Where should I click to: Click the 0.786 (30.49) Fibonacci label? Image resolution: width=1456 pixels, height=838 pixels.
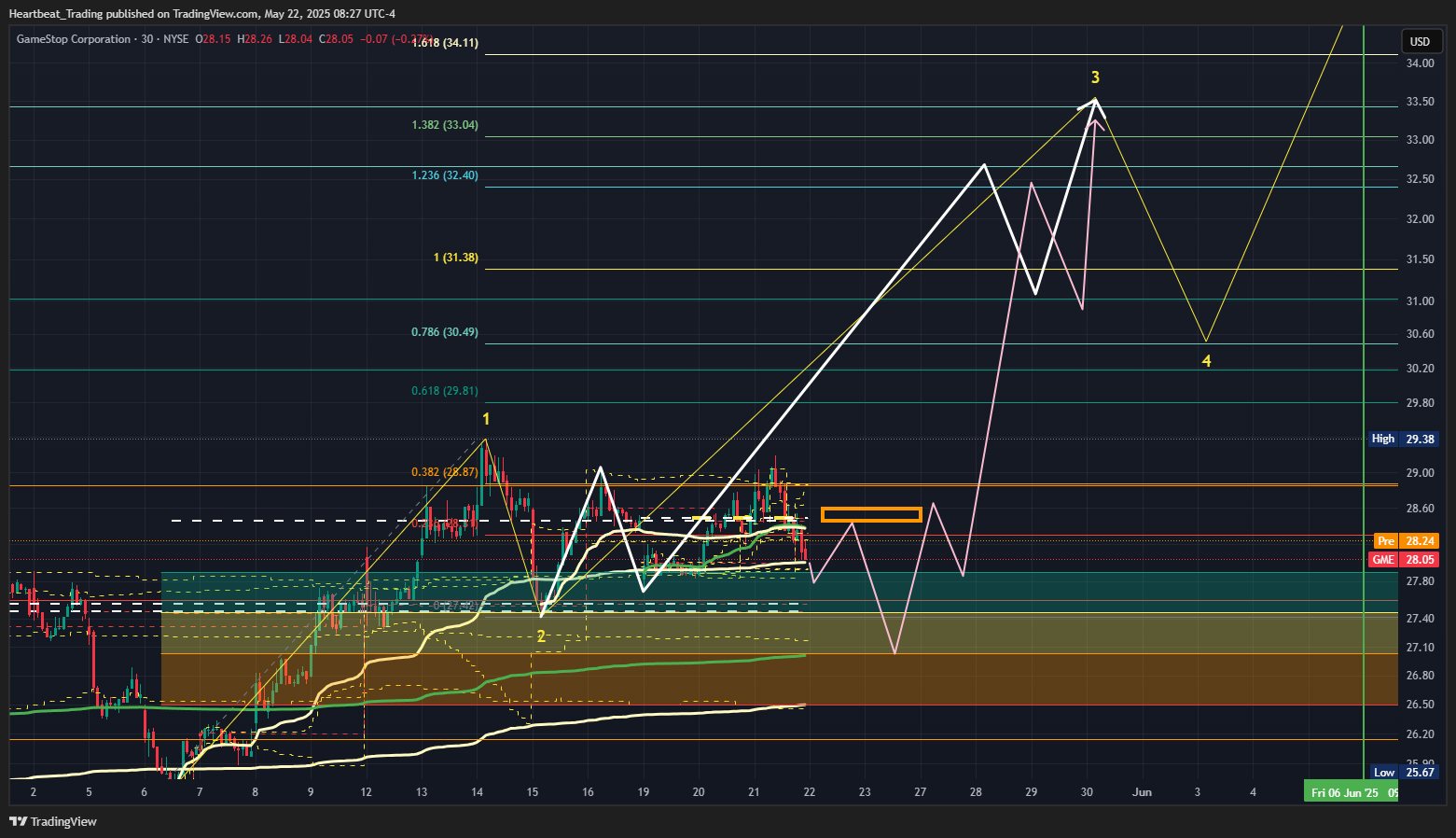pyautogui.click(x=445, y=331)
